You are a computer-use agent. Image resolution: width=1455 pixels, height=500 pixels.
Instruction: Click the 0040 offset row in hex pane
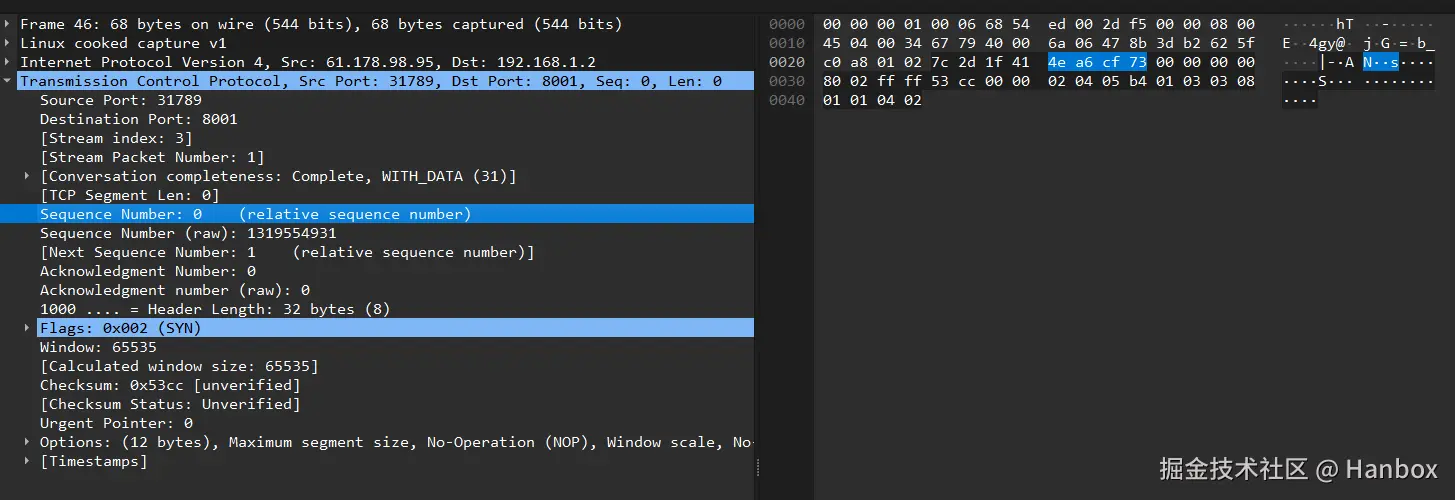click(x=787, y=100)
